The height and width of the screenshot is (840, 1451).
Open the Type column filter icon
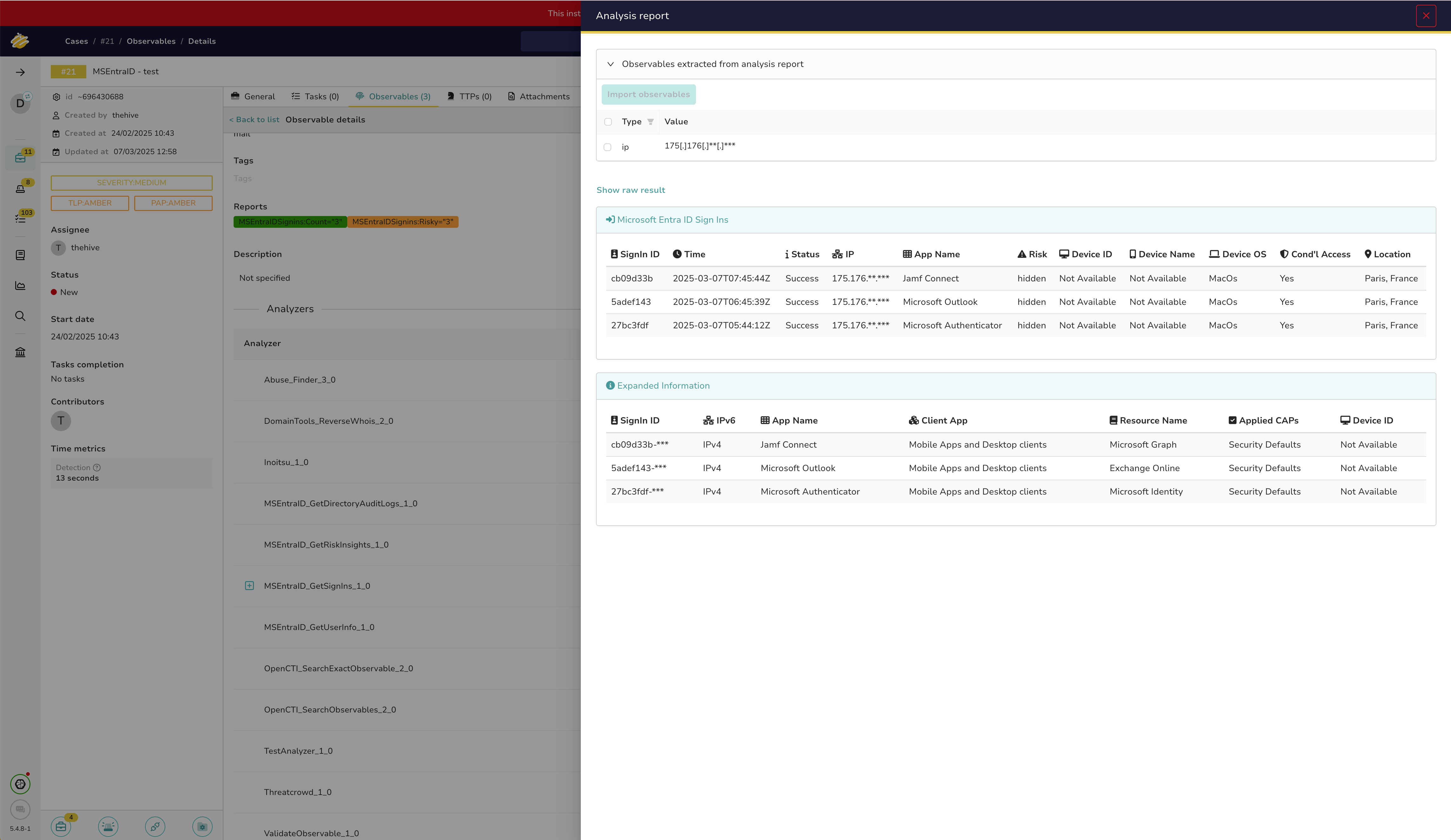pyautogui.click(x=650, y=121)
